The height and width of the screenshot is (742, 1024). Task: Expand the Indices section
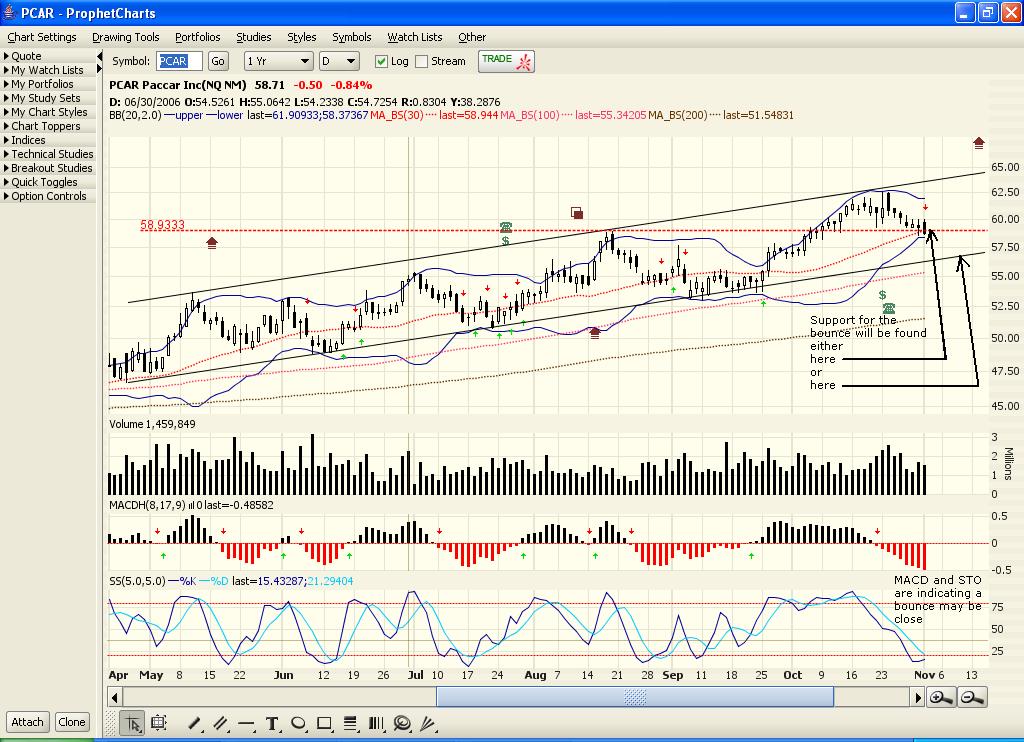48,140
